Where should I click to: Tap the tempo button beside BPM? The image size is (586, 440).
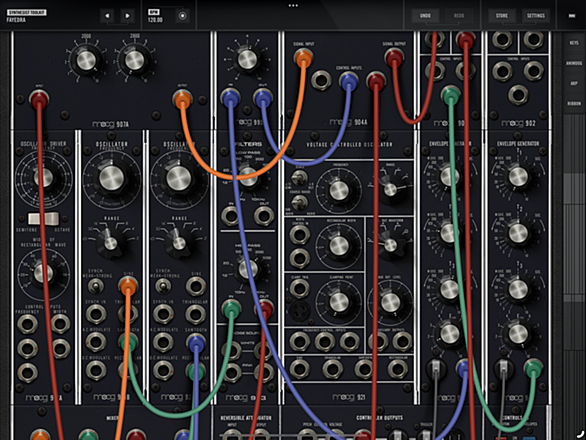(182, 16)
